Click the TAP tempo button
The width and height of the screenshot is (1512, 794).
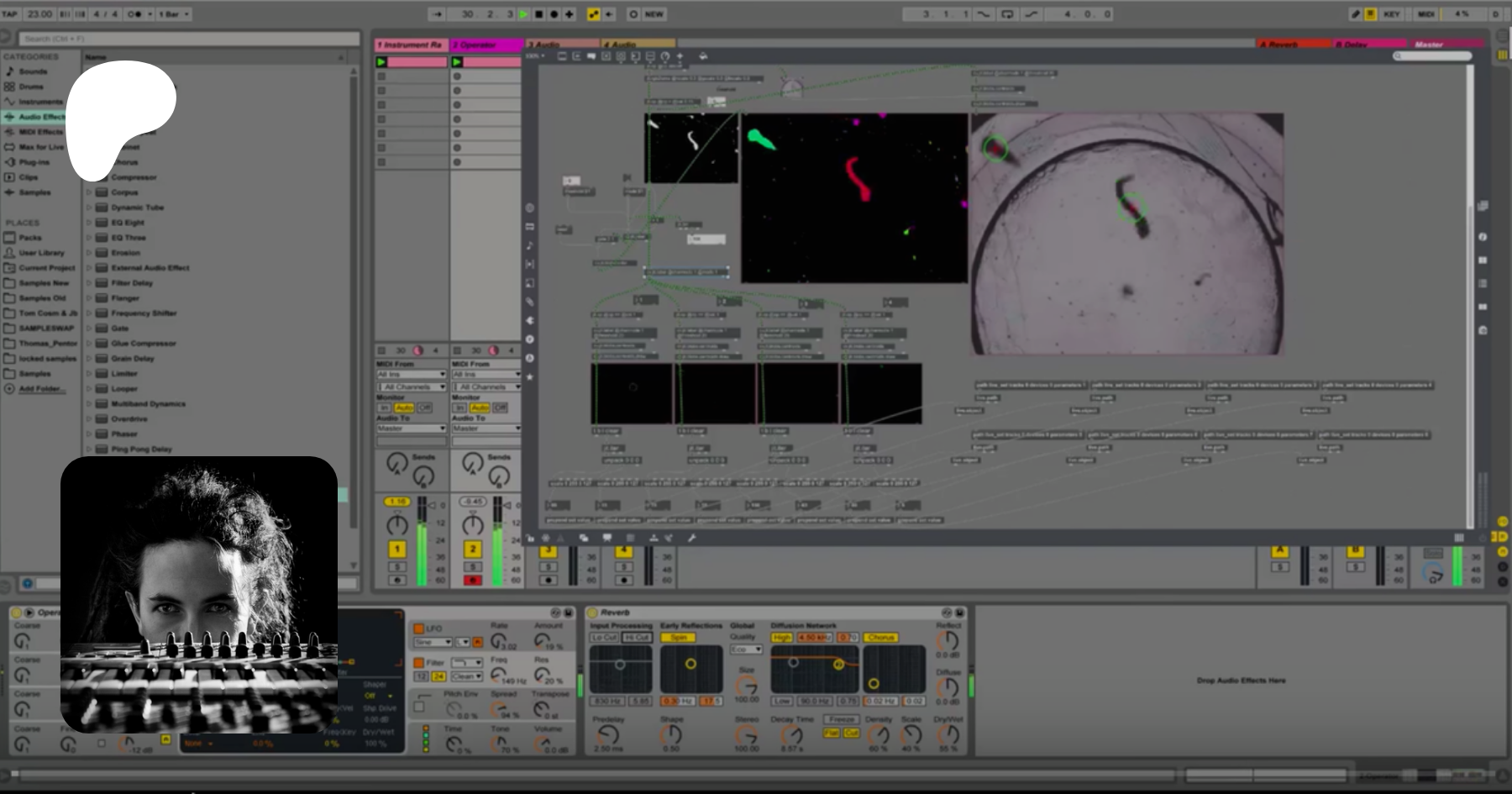(x=10, y=14)
